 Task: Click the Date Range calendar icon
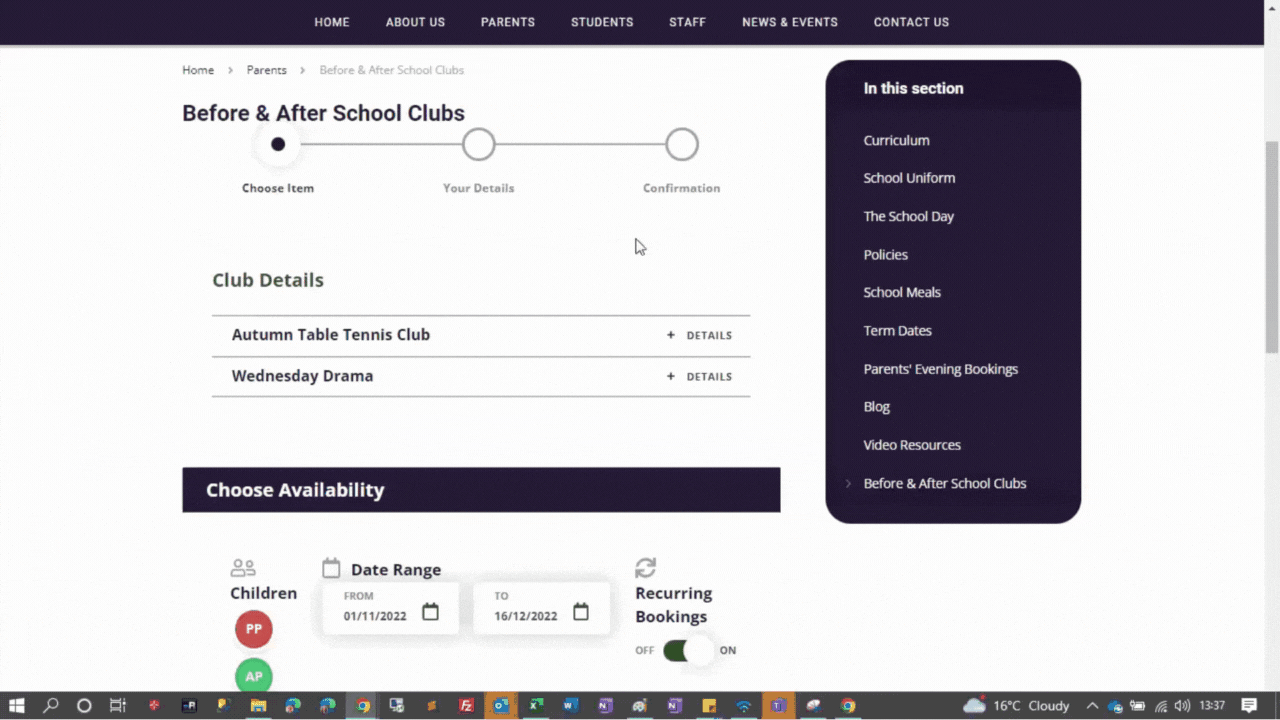click(331, 568)
